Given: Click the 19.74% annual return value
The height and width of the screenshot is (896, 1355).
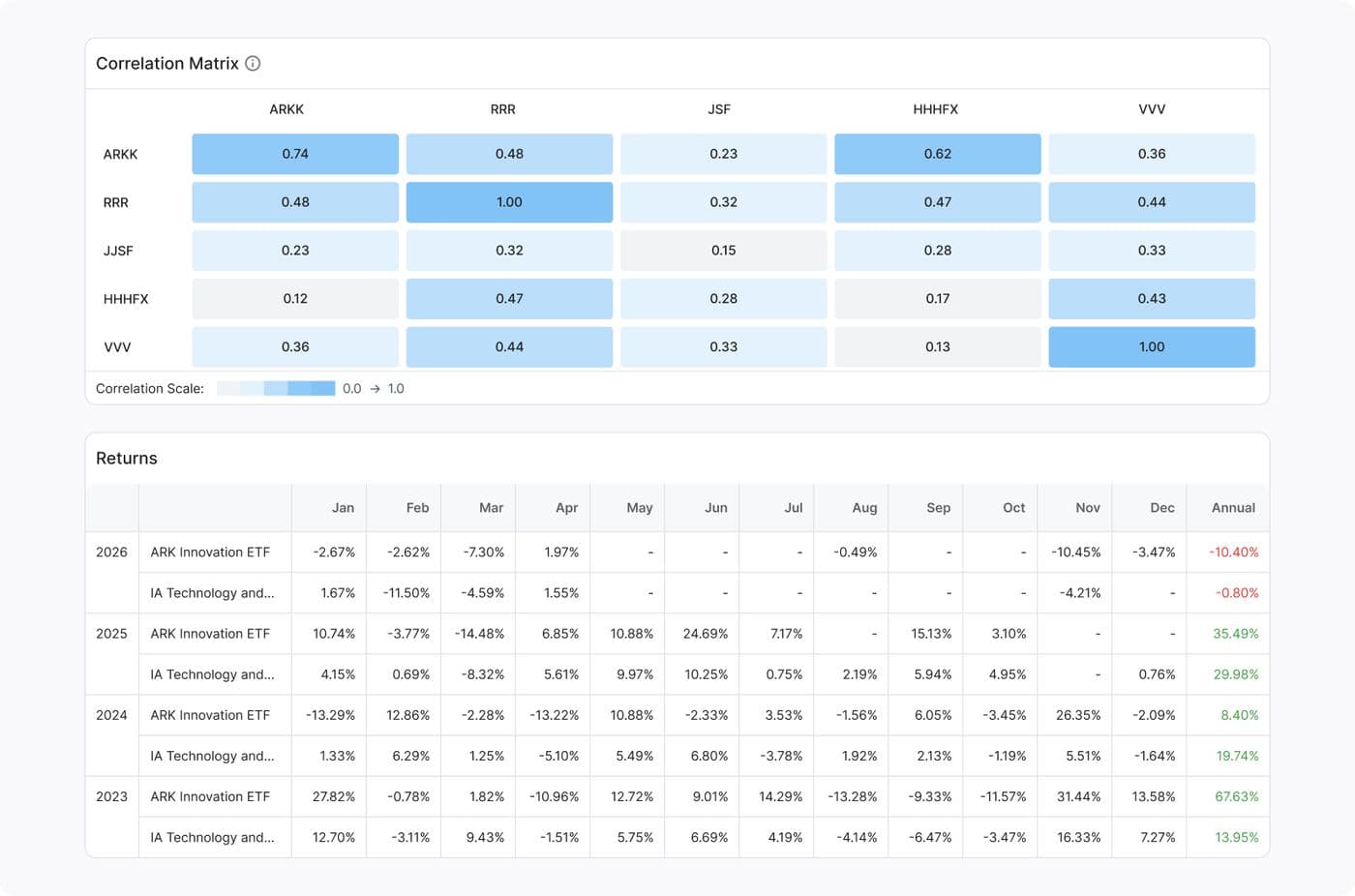Looking at the screenshot, I should tap(1237, 756).
